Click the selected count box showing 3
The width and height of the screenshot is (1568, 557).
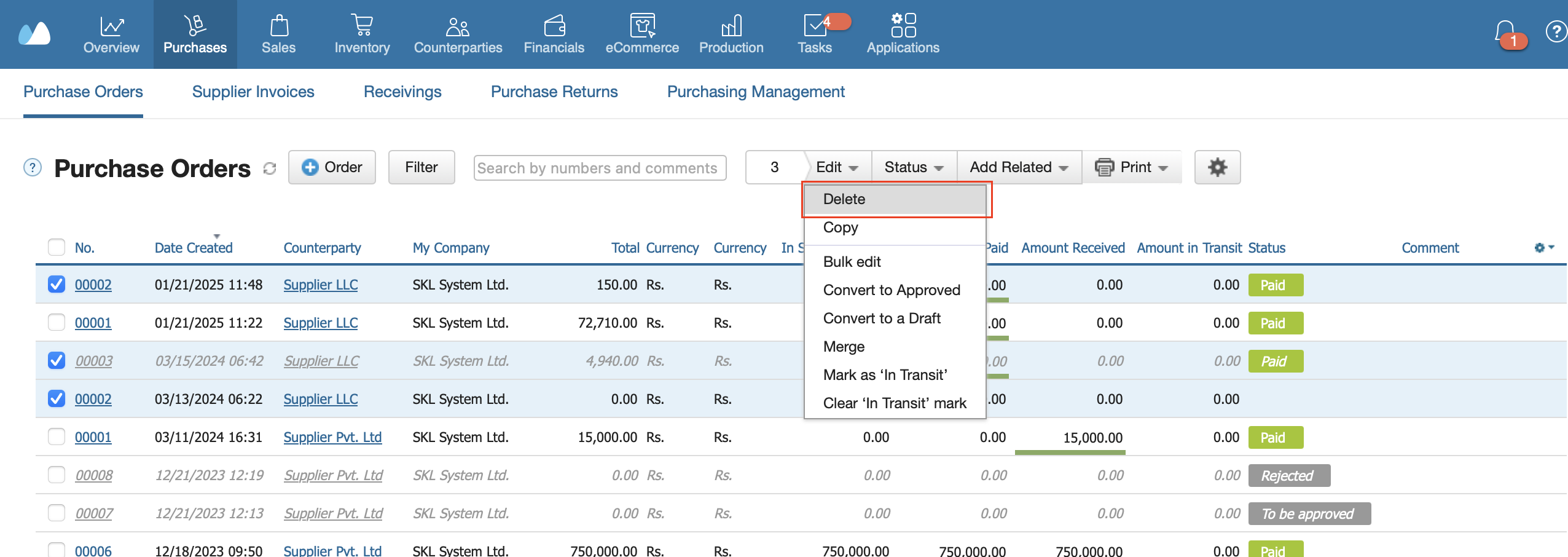click(774, 167)
